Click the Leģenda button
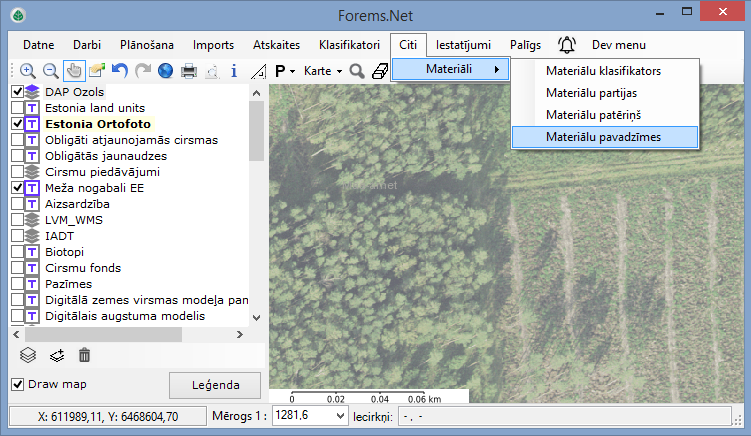The width and height of the screenshot is (751, 436). [214, 385]
